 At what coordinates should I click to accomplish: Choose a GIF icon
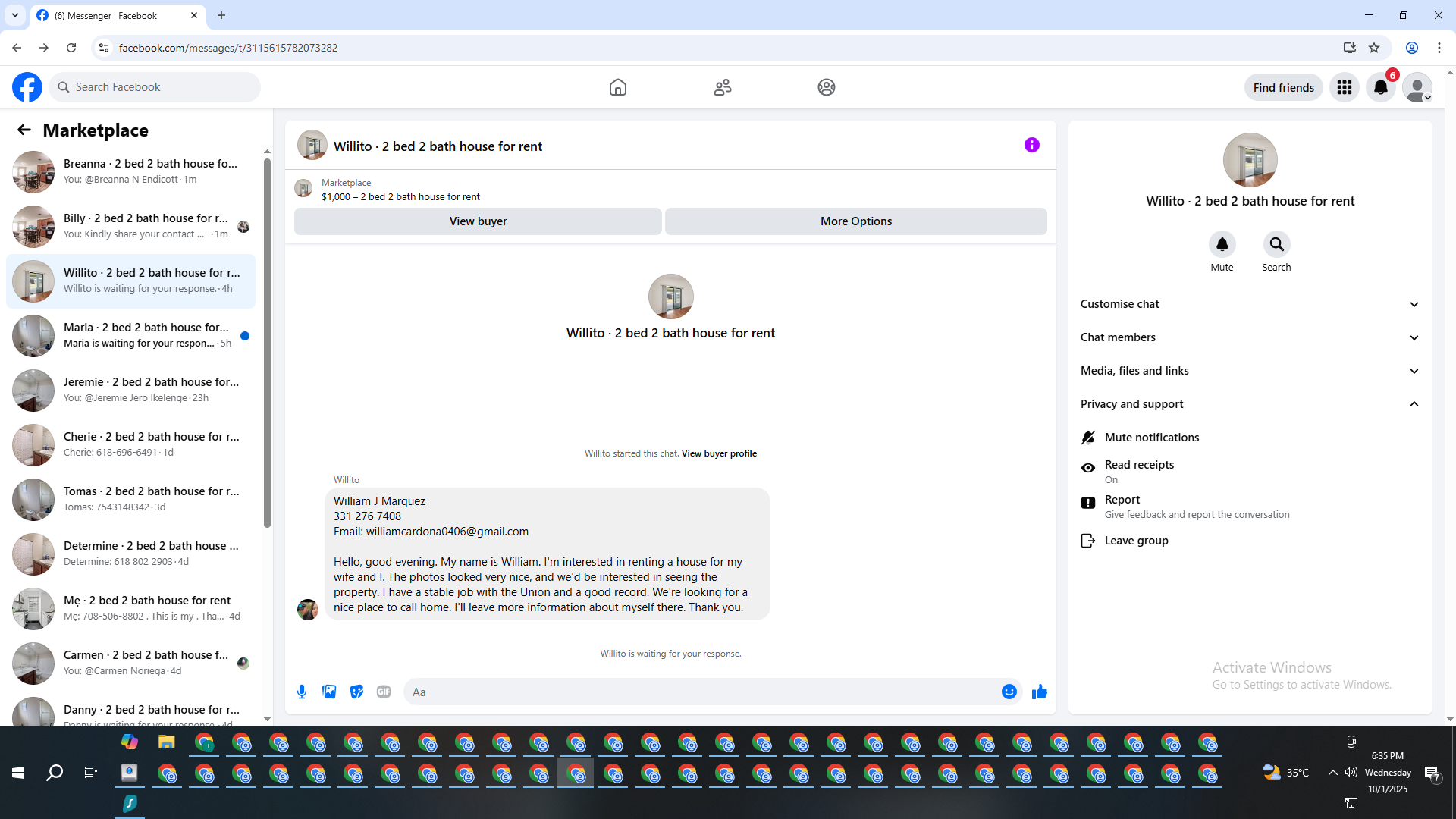pyautogui.click(x=384, y=692)
